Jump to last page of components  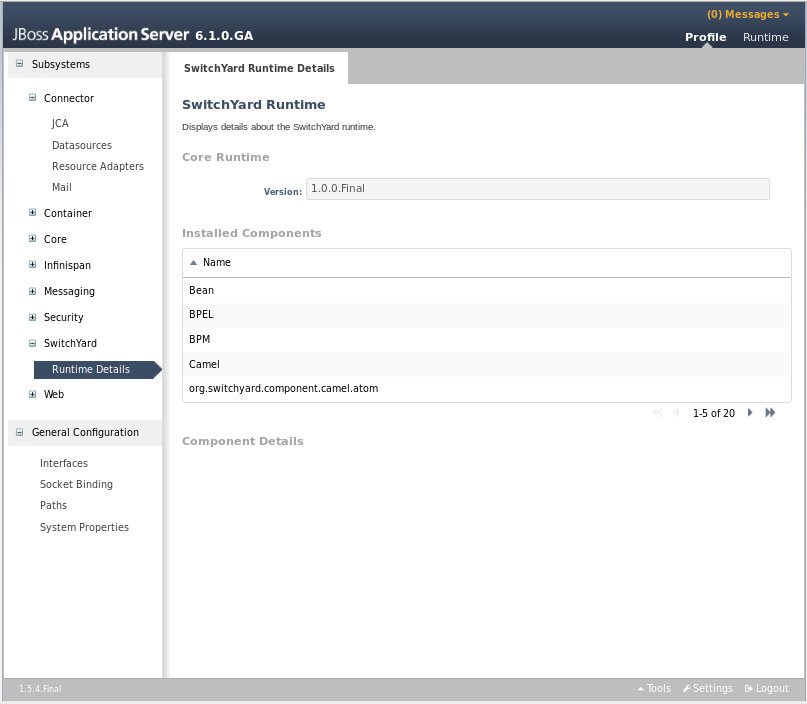pyautogui.click(x=770, y=413)
